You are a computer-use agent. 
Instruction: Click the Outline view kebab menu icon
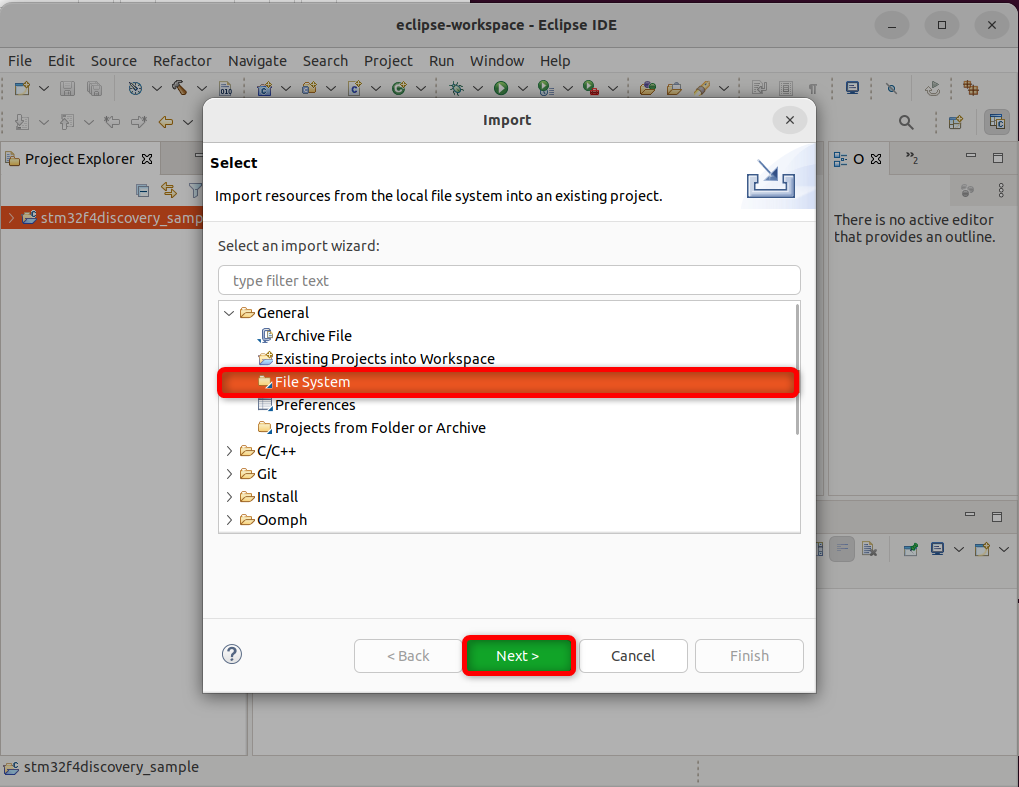point(1001,190)
